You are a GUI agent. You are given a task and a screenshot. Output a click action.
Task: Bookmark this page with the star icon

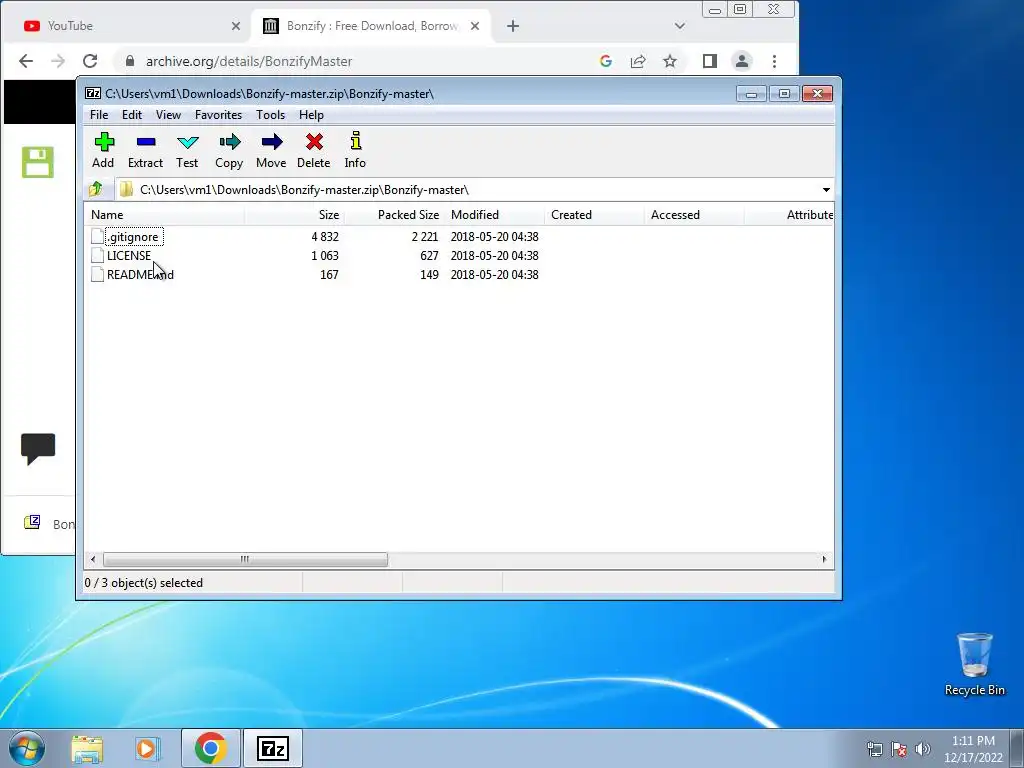pyautogui.click(x=670, y=61)
